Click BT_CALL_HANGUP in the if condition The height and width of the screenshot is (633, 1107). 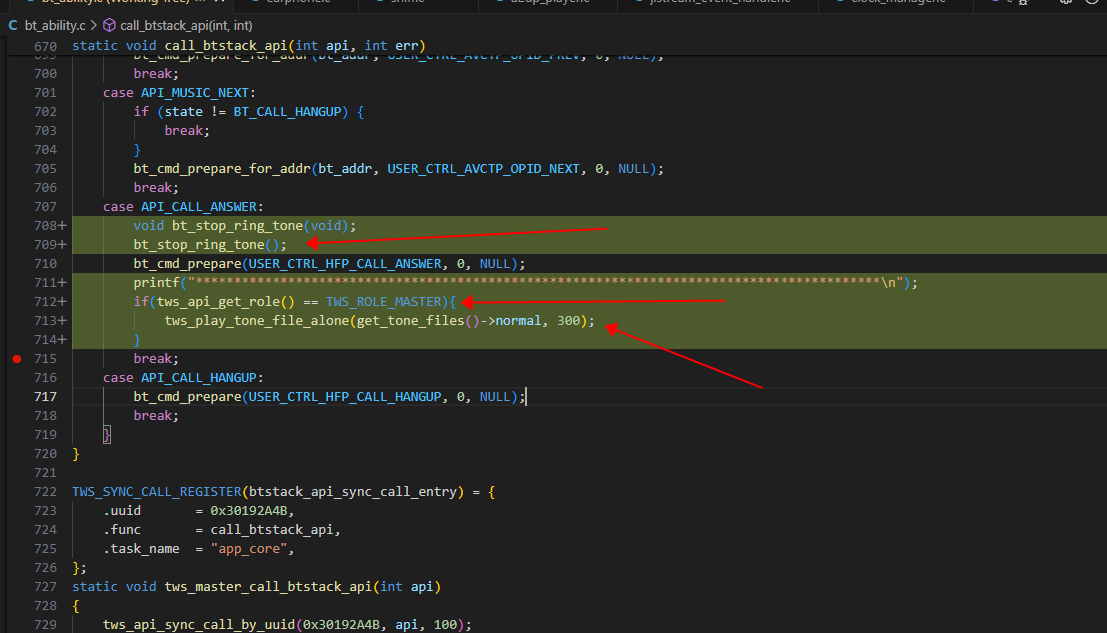287,111
